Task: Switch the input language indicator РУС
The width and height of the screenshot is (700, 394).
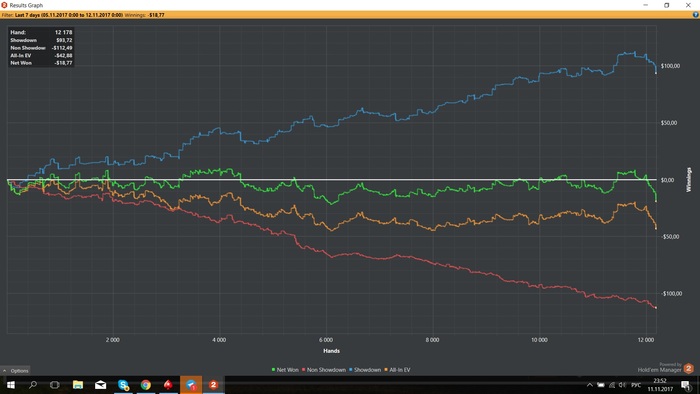Action: (636, 385)
